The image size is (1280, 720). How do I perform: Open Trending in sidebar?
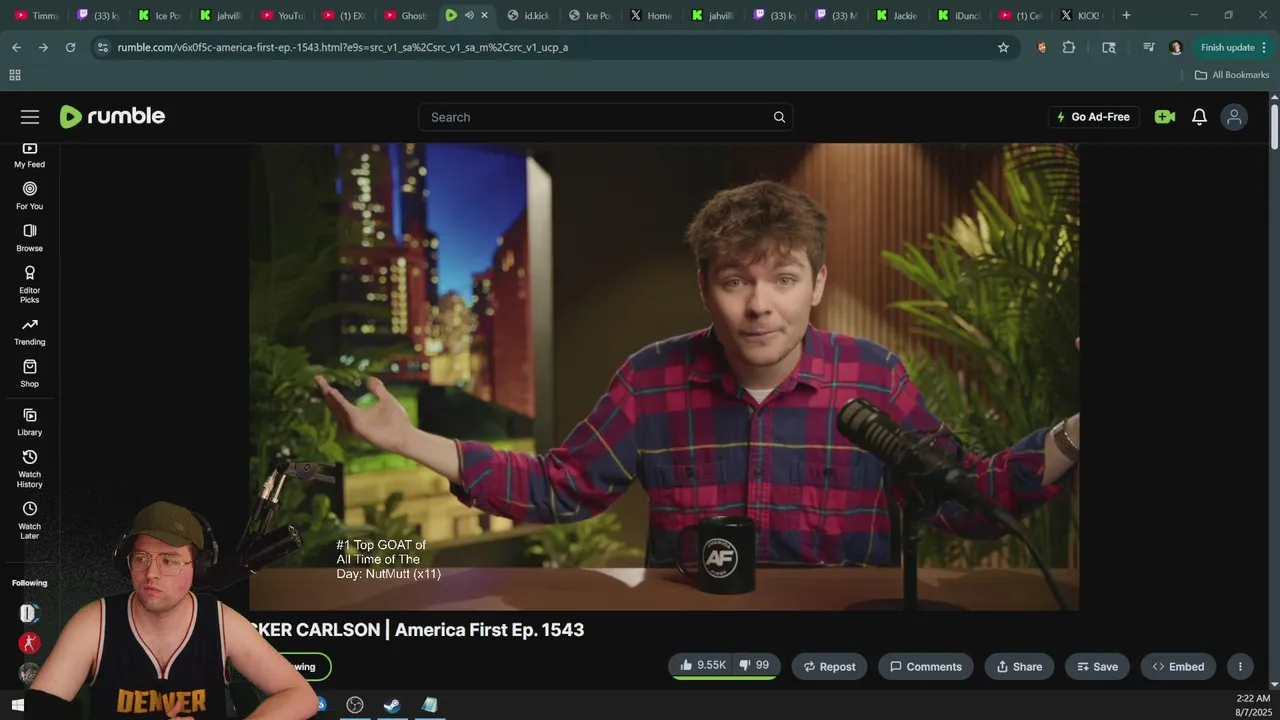pos(29,331)
